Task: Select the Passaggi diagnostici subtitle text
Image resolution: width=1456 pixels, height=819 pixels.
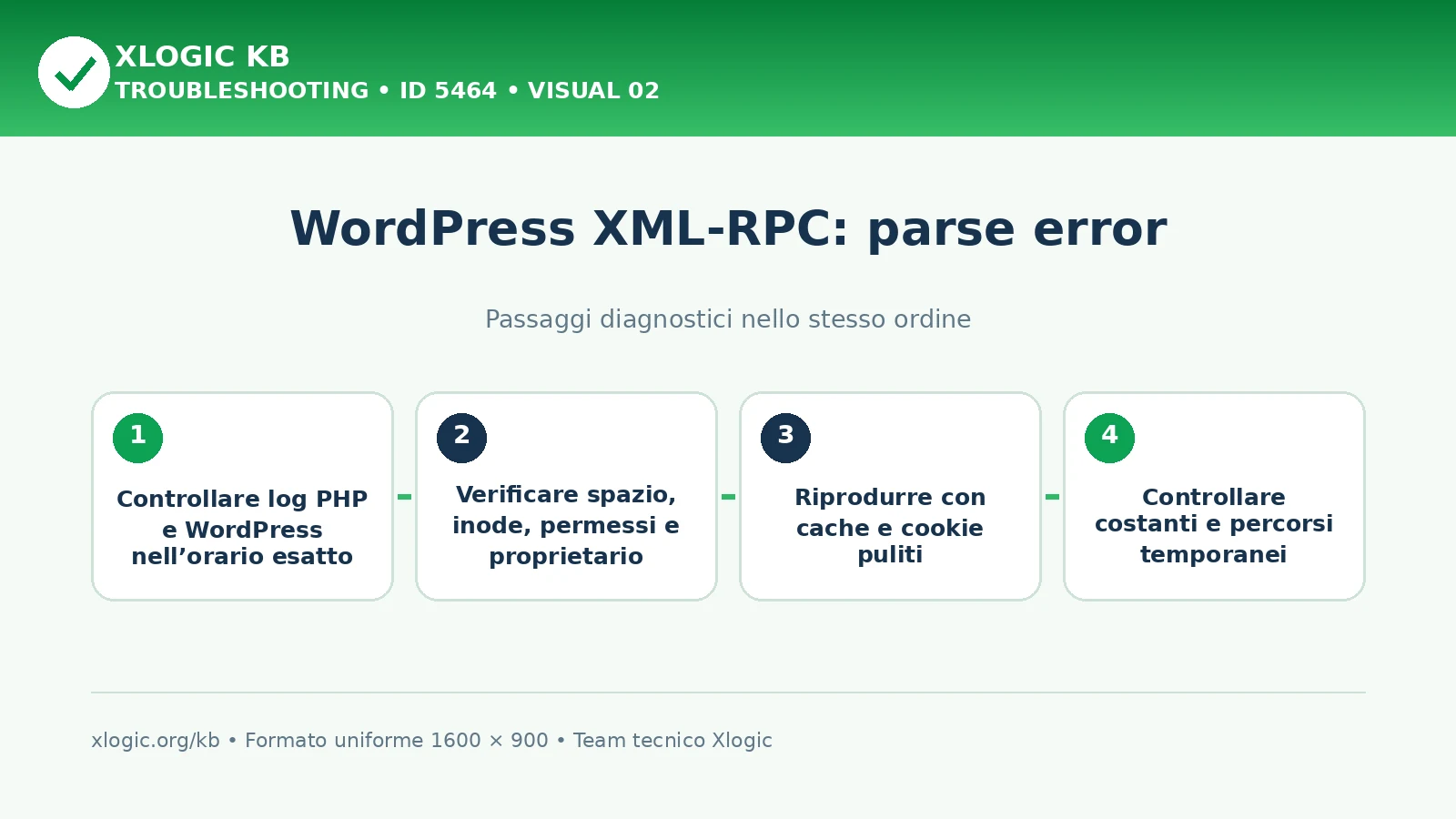Action: [x=728, y=319]
